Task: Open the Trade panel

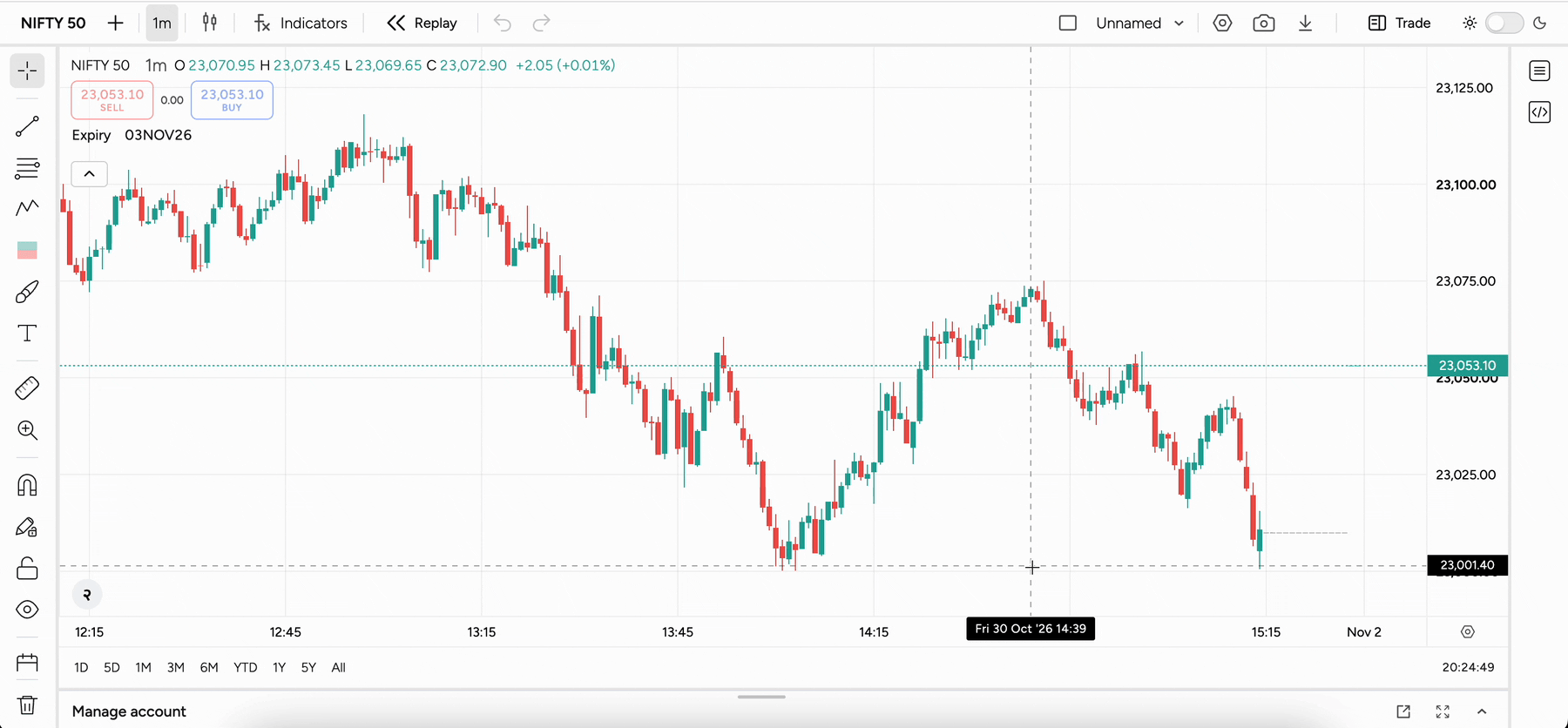Action: point(1400,24)
